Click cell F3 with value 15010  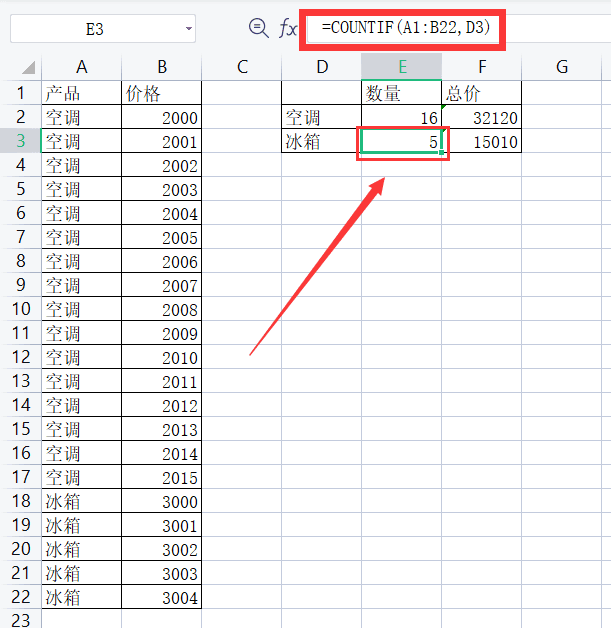click(482, 141)
